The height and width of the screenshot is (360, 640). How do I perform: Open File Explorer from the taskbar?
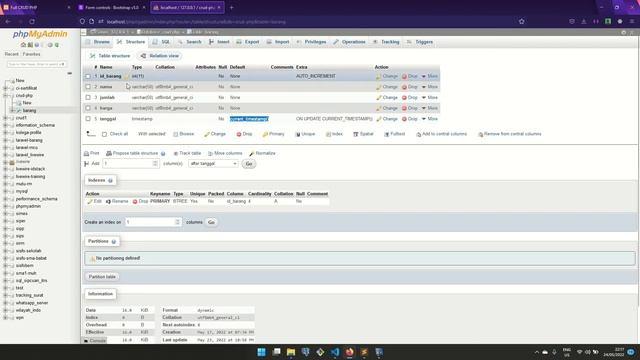pos(291,352)
